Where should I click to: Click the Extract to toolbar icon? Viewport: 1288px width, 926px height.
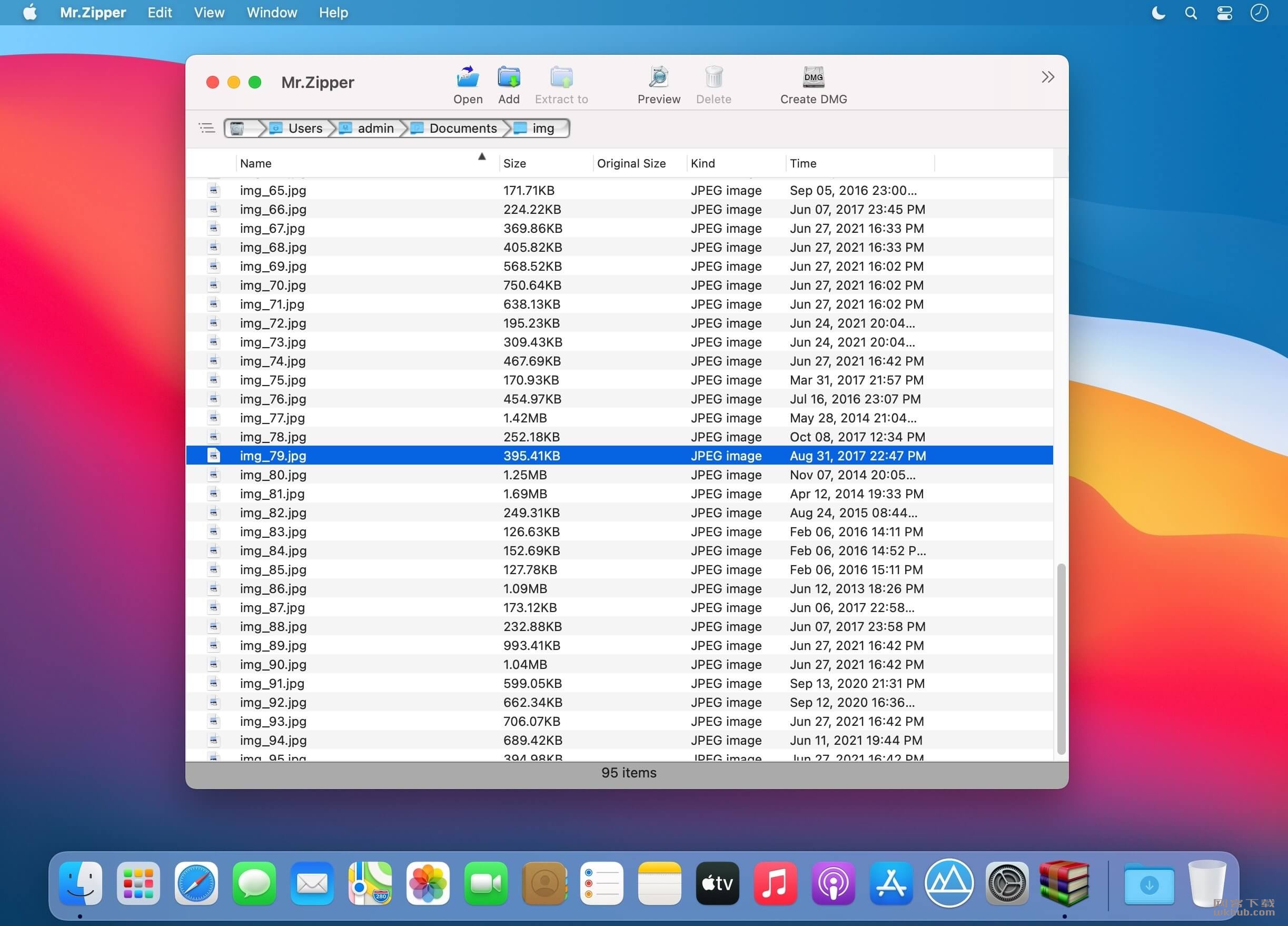click(x=561, y=77)
